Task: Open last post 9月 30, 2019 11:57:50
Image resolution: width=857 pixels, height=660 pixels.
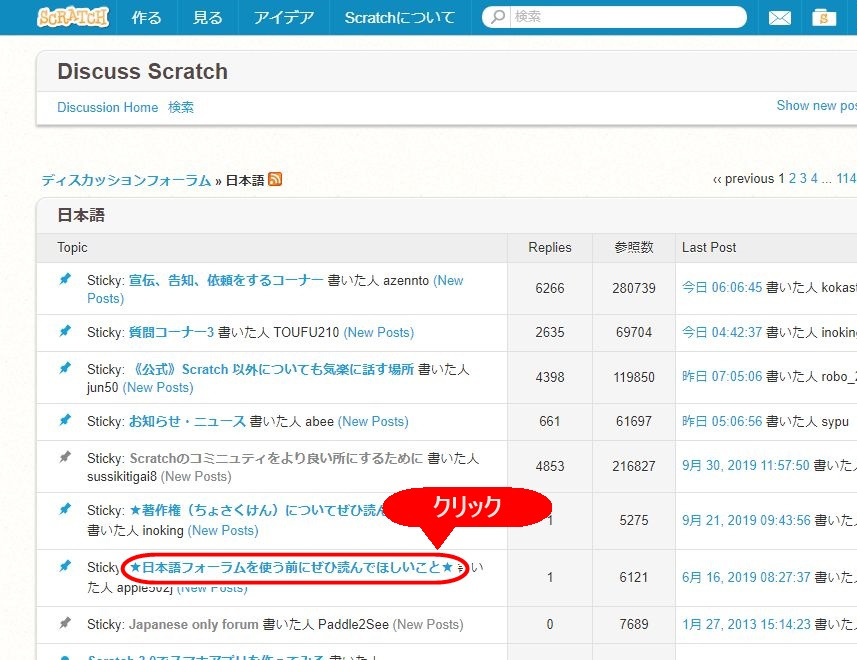Action: [746, 465]
